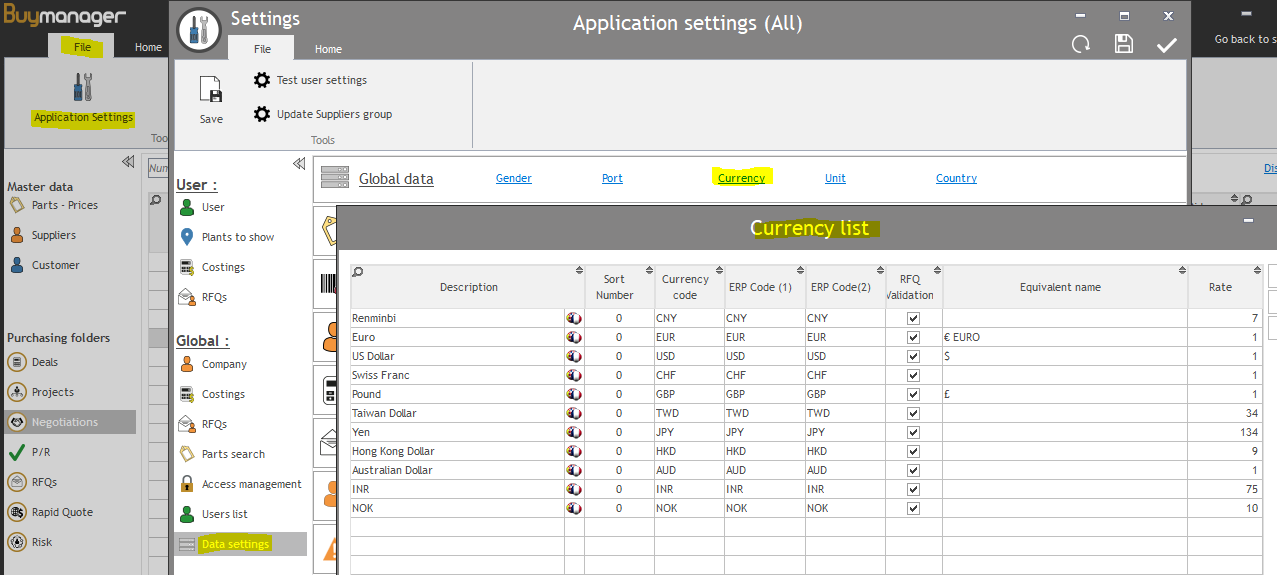1277x575 pixels.
Task: Click the checkmark confirm icon in title bar
Action: coord(1166,44)
